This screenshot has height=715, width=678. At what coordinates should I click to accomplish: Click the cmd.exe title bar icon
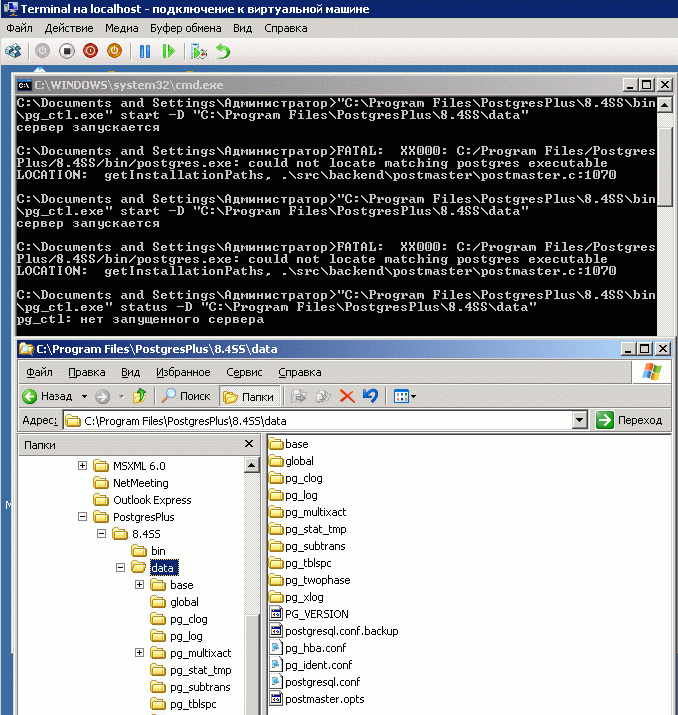pyautogui.click(x=24, y=85)
